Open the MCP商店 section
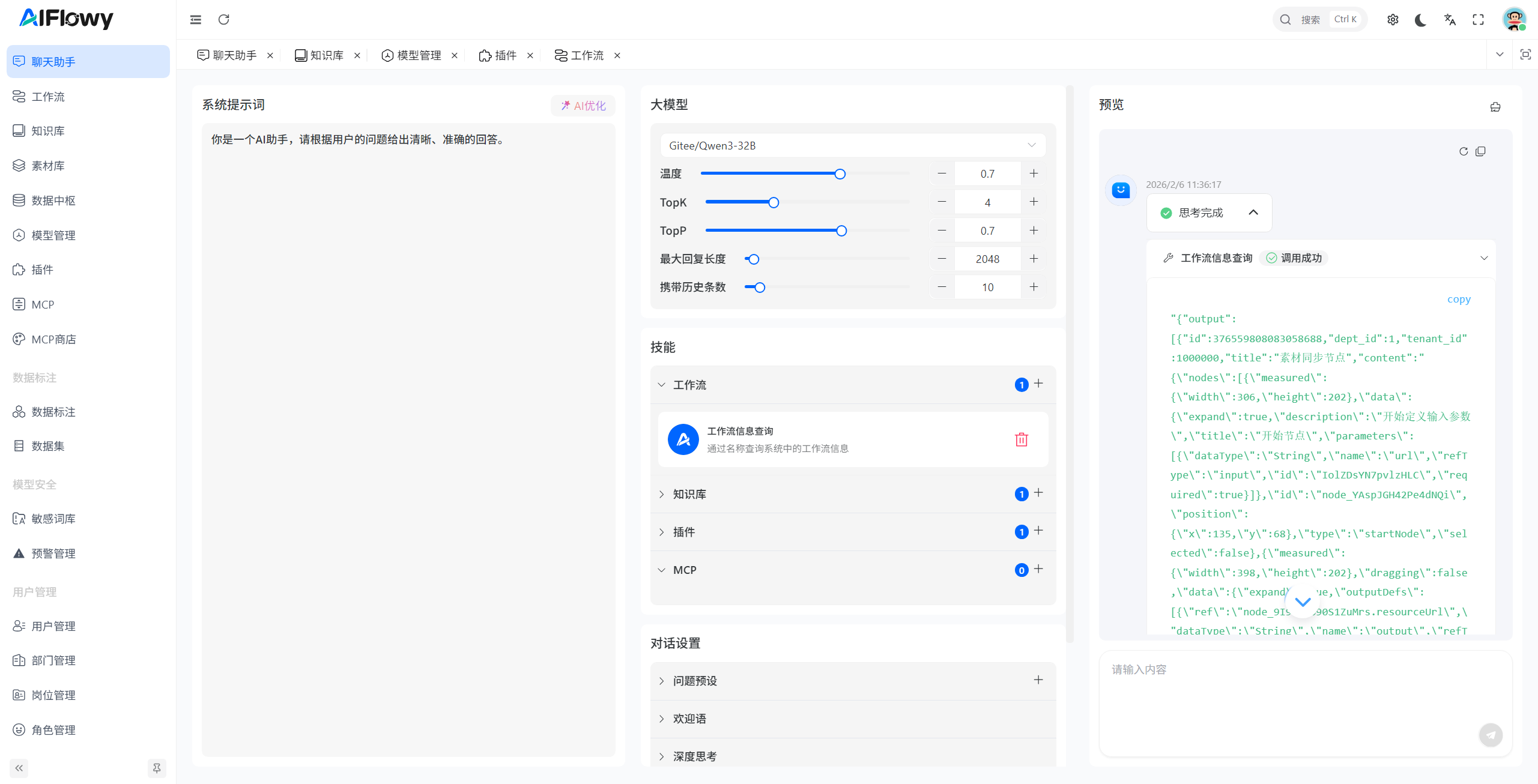This screenshot has height=784, width=1538. (x=53, y=339)
